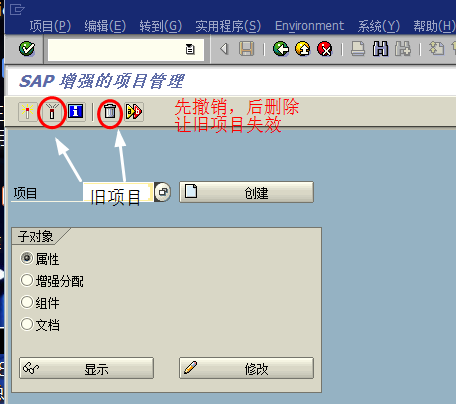Click the First Page icon
This screenshot has height=404, width=456.
pos(437,49)
